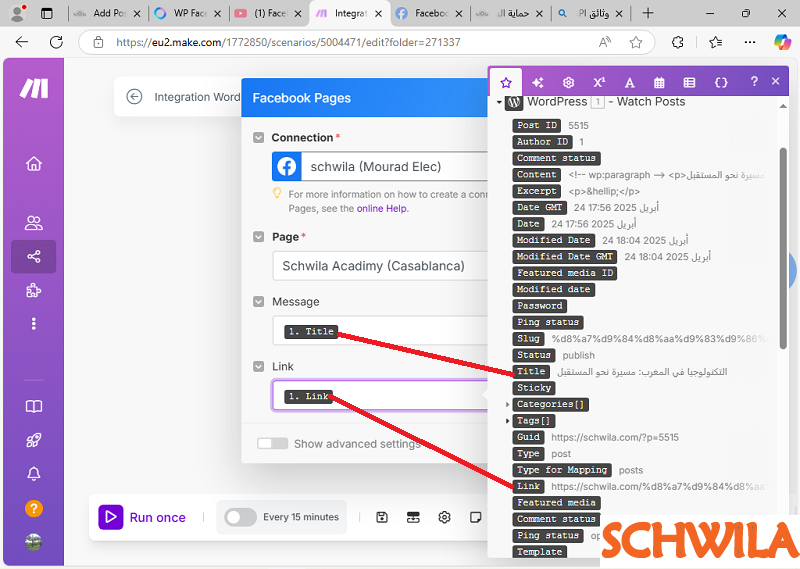This screenshot has width=800, height=569.
Task: Select the Content variable pill
Action: [x=536, y=175]
